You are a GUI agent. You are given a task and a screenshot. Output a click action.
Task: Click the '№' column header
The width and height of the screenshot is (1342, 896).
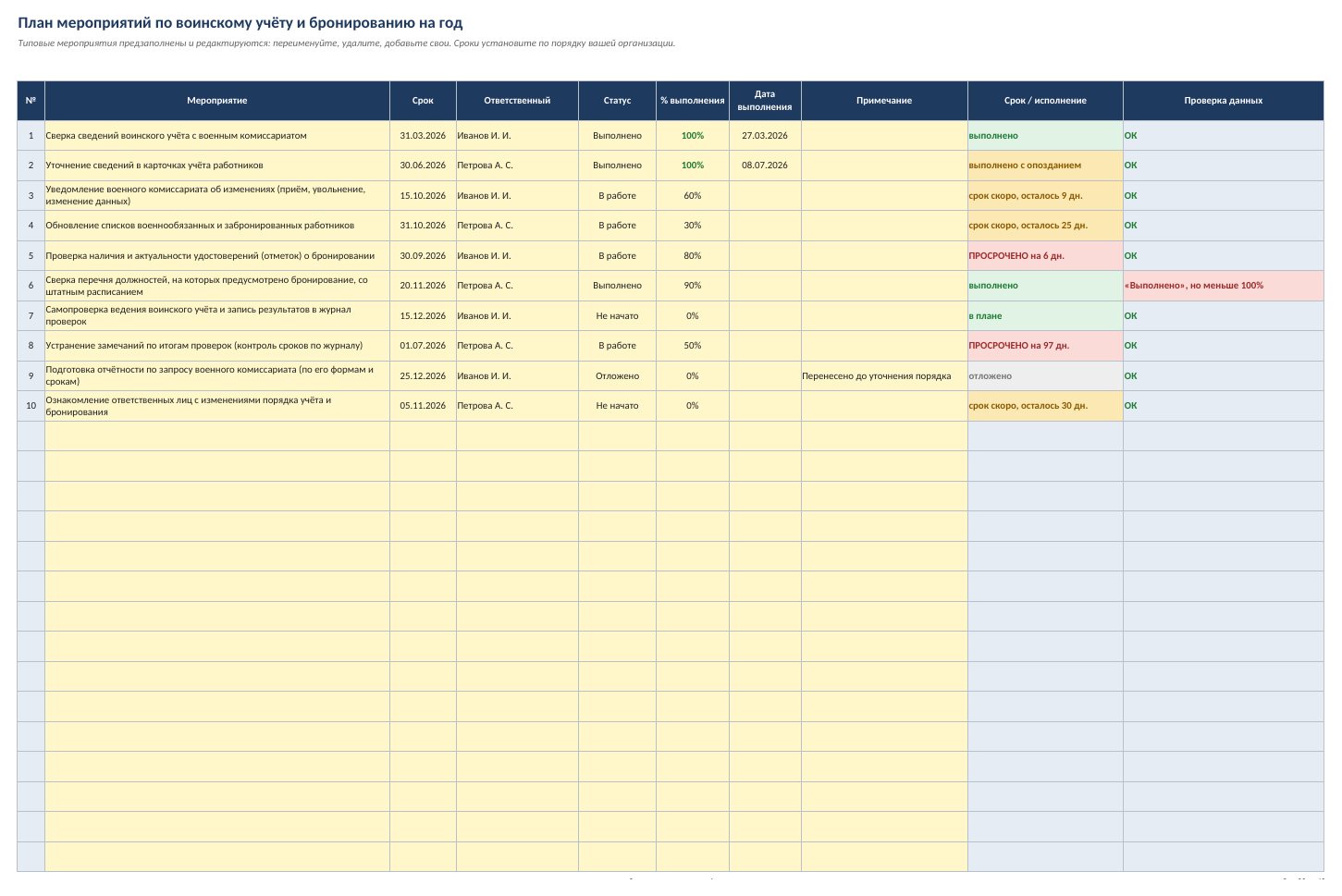click(x=31, y=101)
